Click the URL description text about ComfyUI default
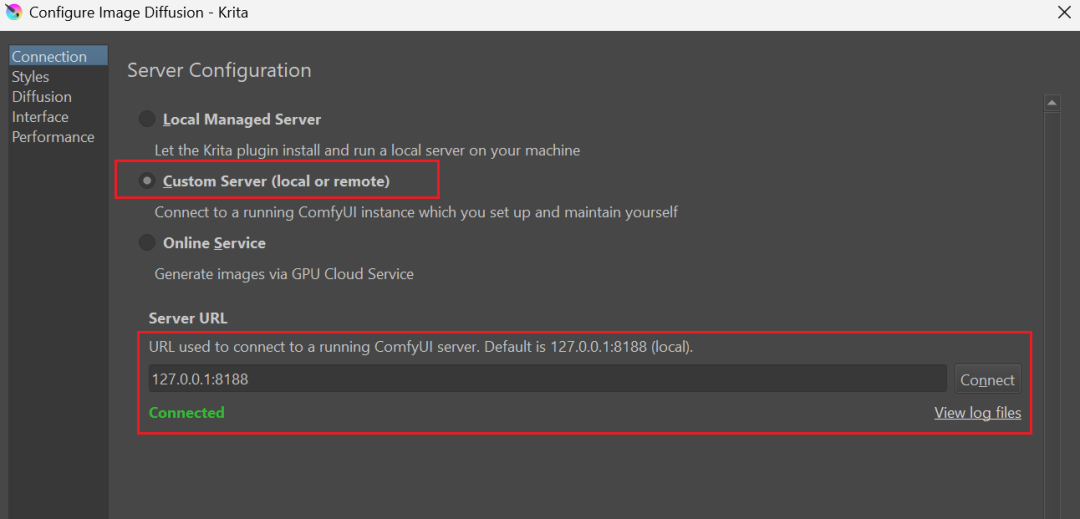This screenshot has height=519, width=1080. [x=421, y=348]
